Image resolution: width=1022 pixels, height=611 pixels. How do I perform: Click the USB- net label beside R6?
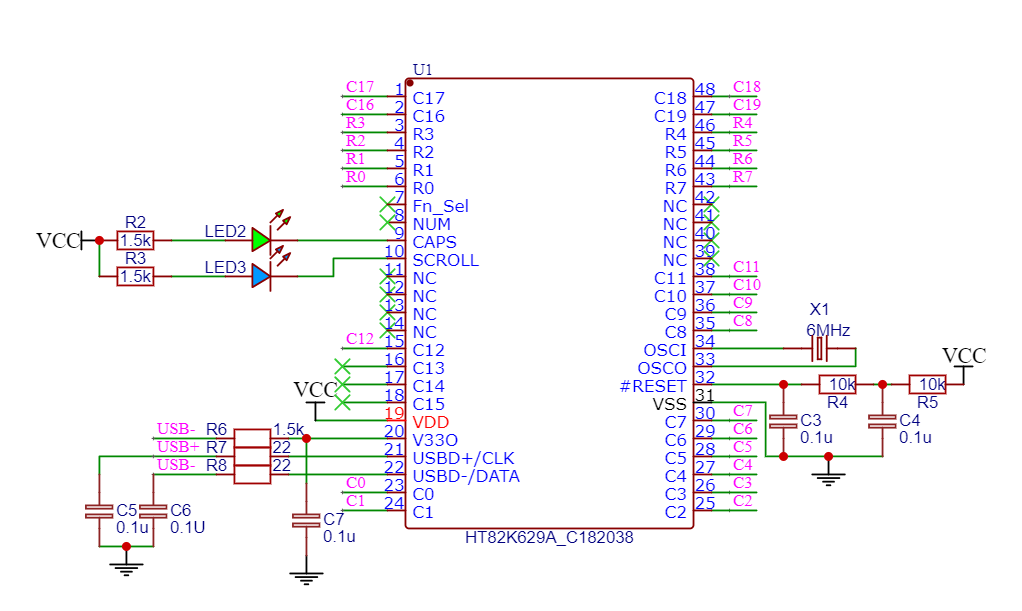click(176, 428)
